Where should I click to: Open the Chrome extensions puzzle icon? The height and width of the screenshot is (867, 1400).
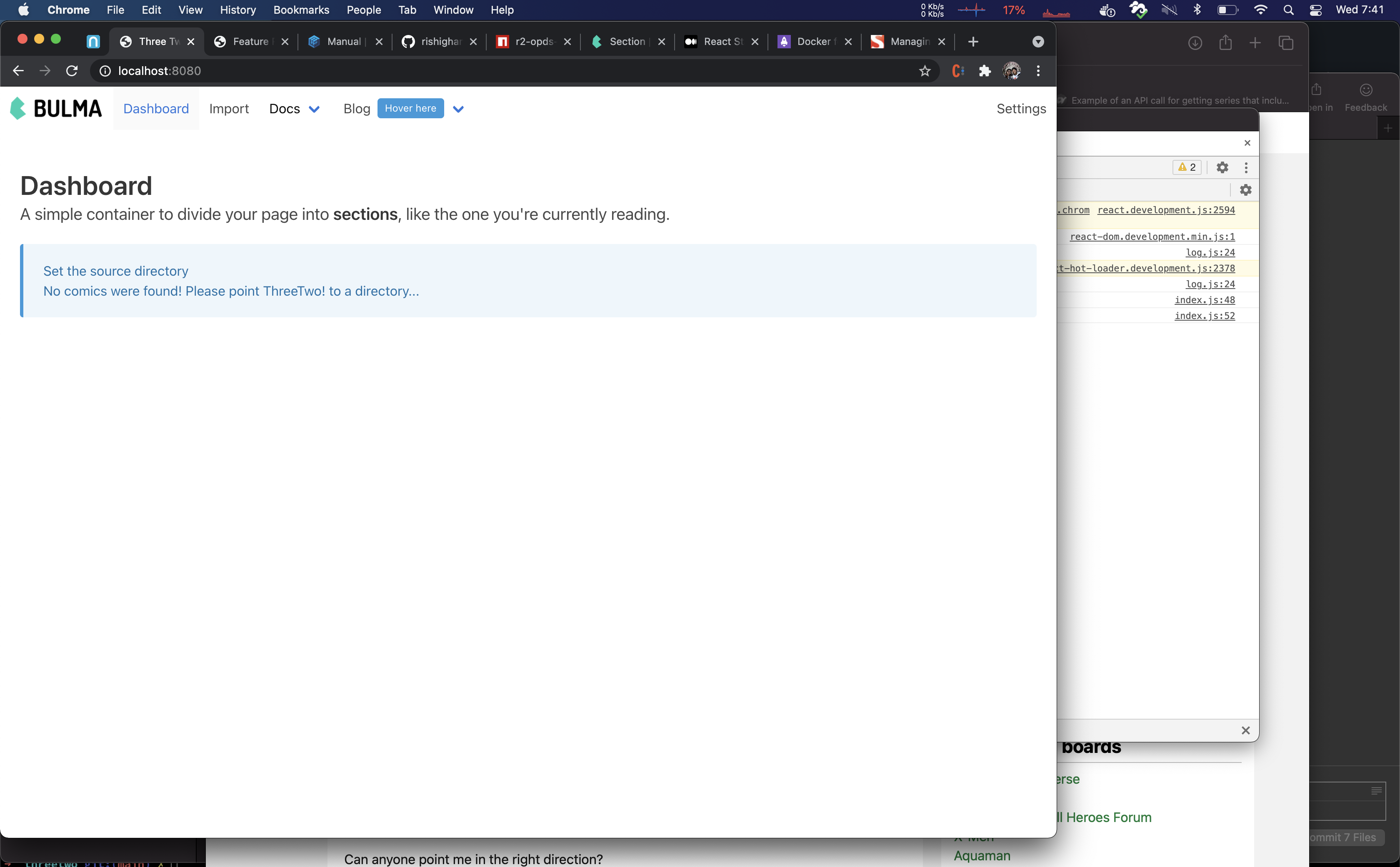coord(985,70)
